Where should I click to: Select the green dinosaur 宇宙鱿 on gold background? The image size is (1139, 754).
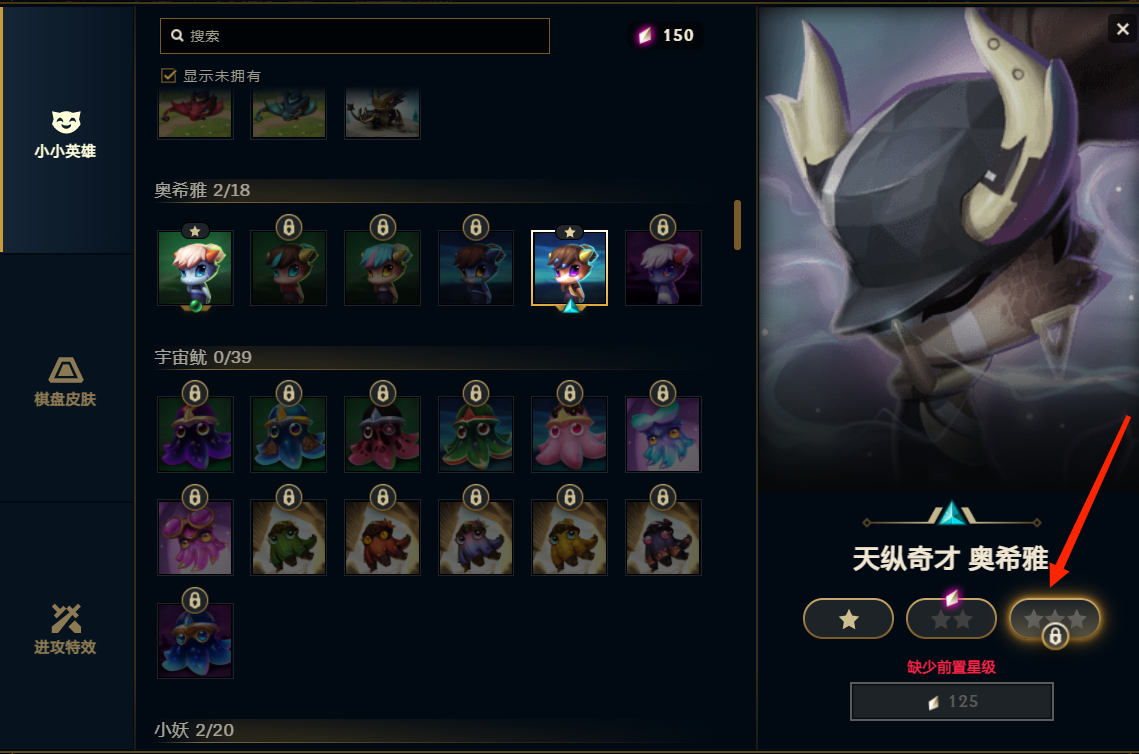pyautogui.click(x=289, y=538)
